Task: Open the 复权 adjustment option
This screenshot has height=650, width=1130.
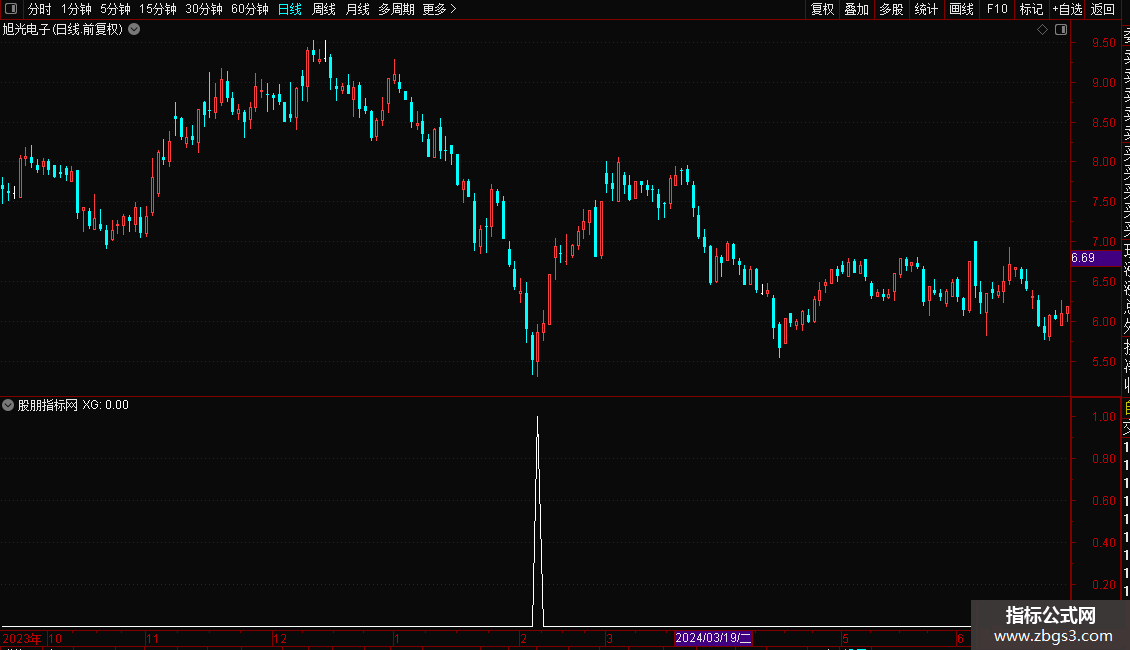Action: click(x=822, y=9)
